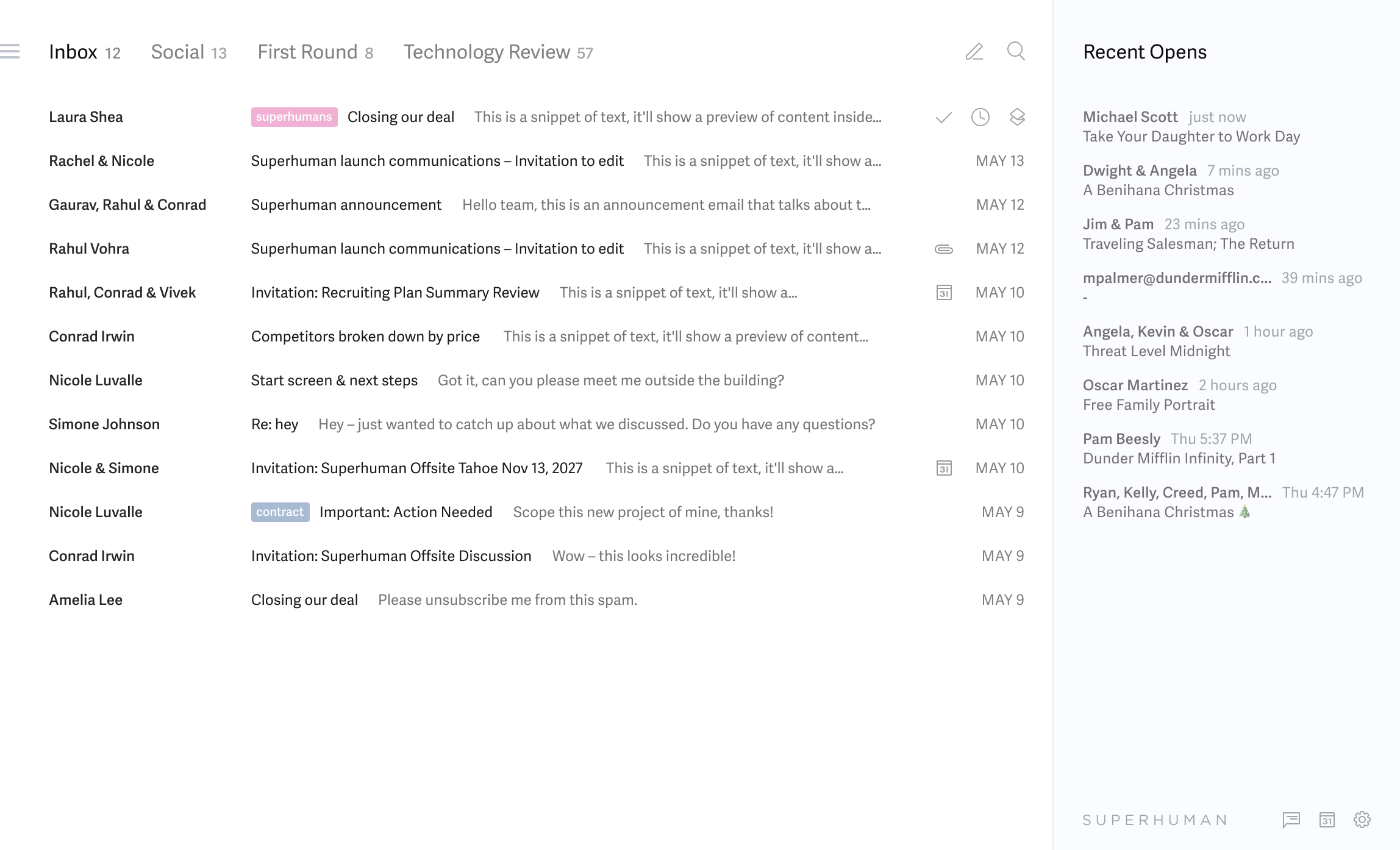Open mpalmer@dundermifflin recent open entry
The width and height of the screenshot is (1400, 850).
[x=1223, y=288]
